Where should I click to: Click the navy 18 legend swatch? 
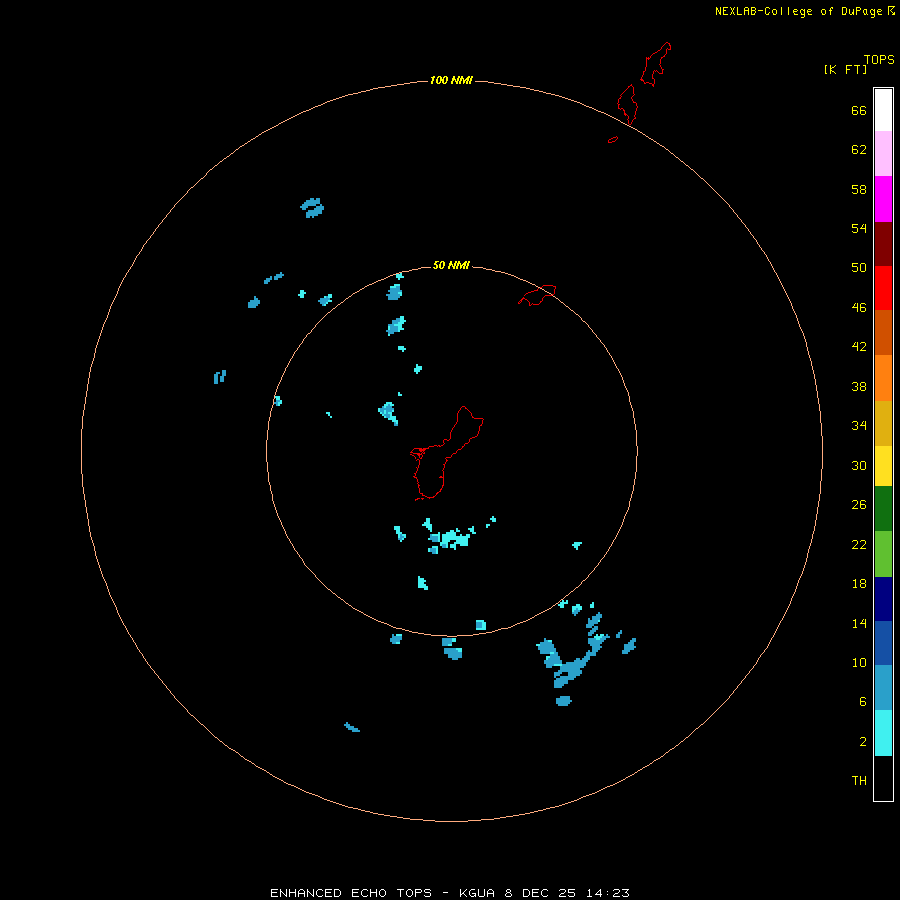coord(883,599)
